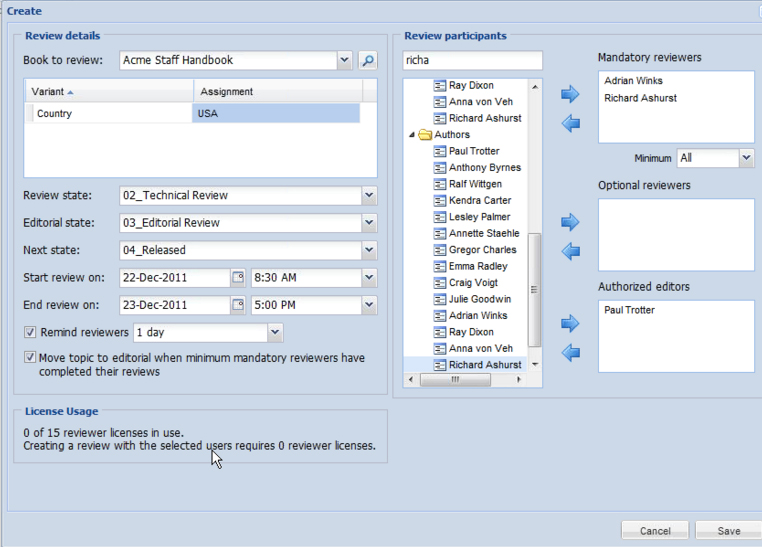
Task: Add selected user to Authorized editors
Action: 570,323
